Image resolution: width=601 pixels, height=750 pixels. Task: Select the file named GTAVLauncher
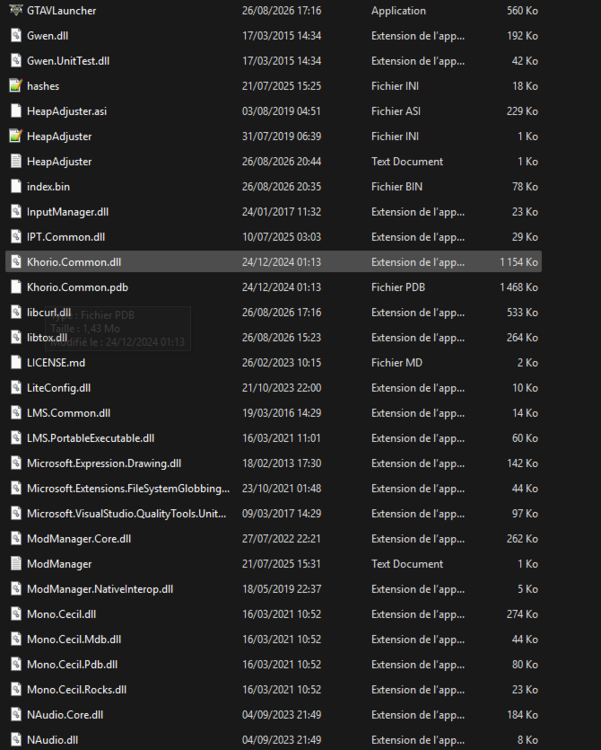pyautogui.click(x=61, y=11)
